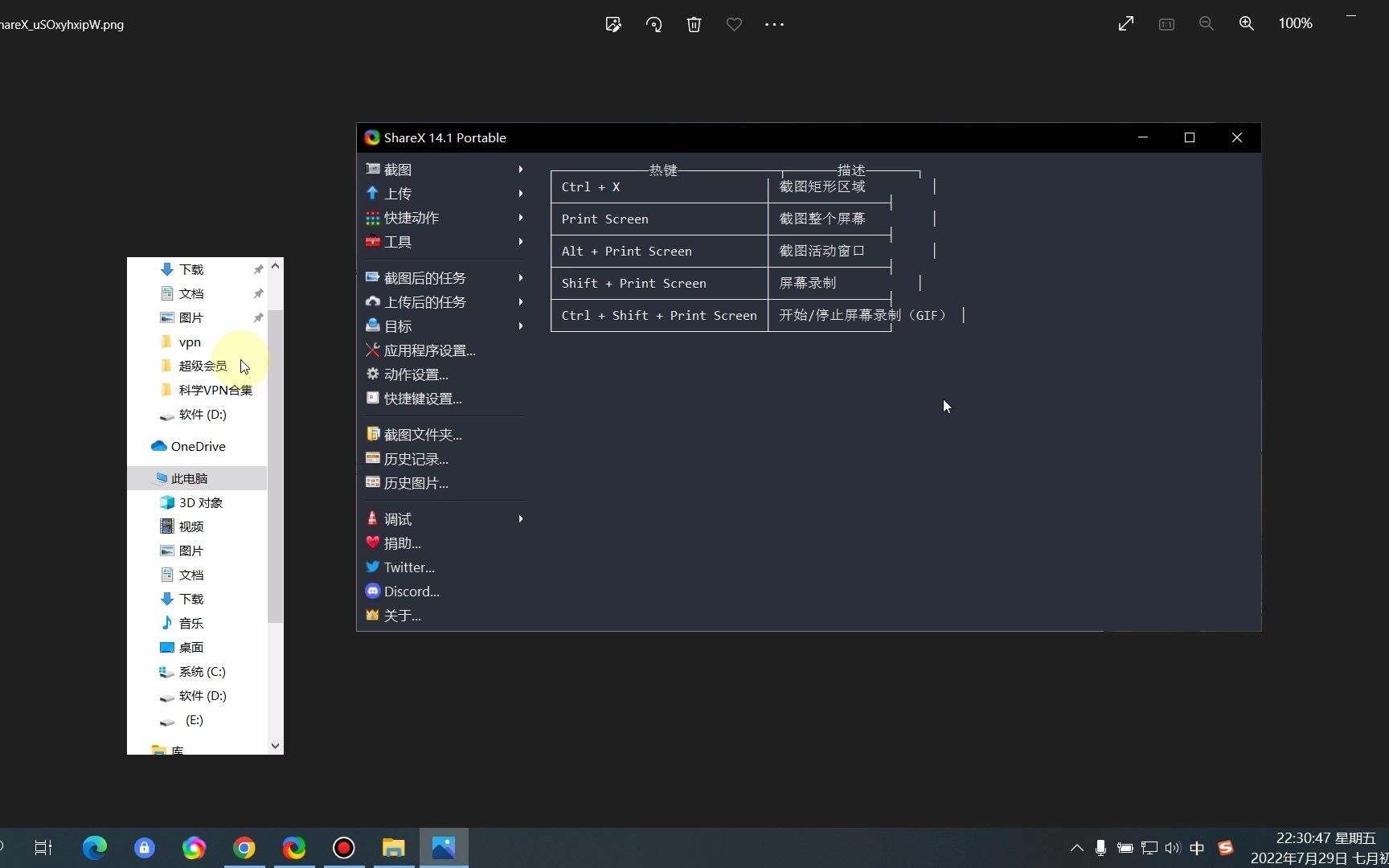Add image to favorites with heart icon
Screen dimensions: 1389x868
click(x=734, y=24)
